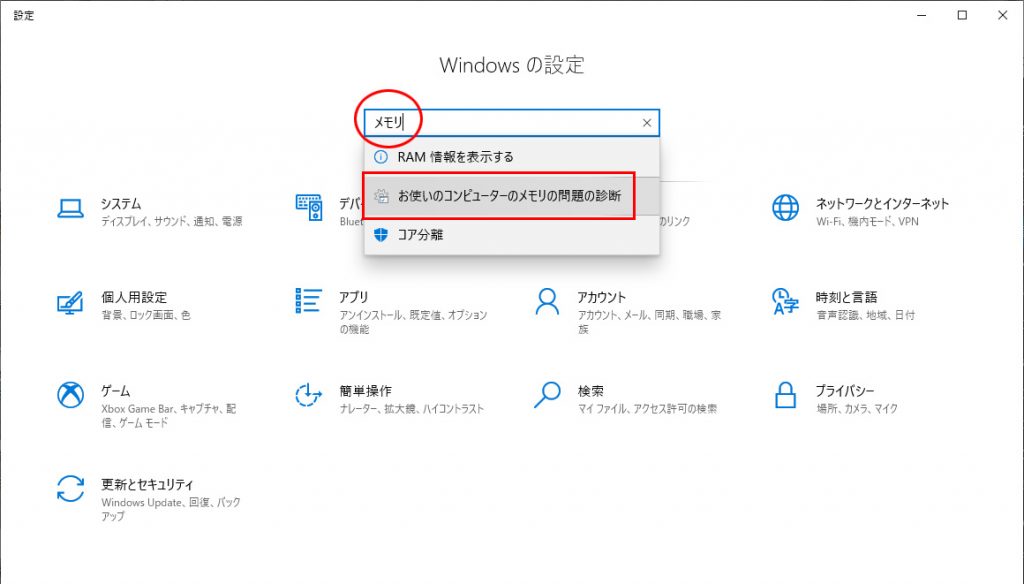This screenshot has height=584, width=1024.
Task: Click the Accounts (アカウント) person icon
Action: click(547, 302)
